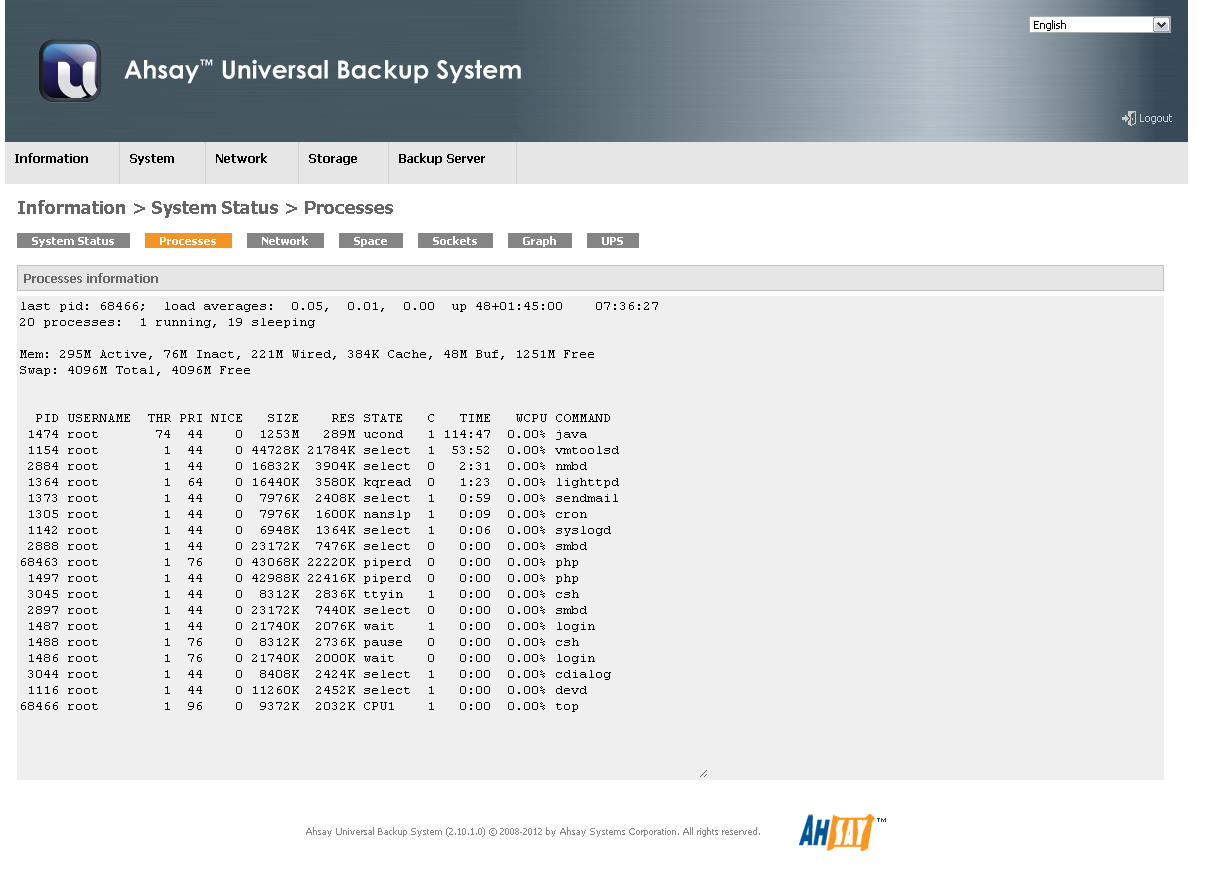The image size is (1210, 873).
Task: Switch to the UPS tab
Action: (612, 241)
